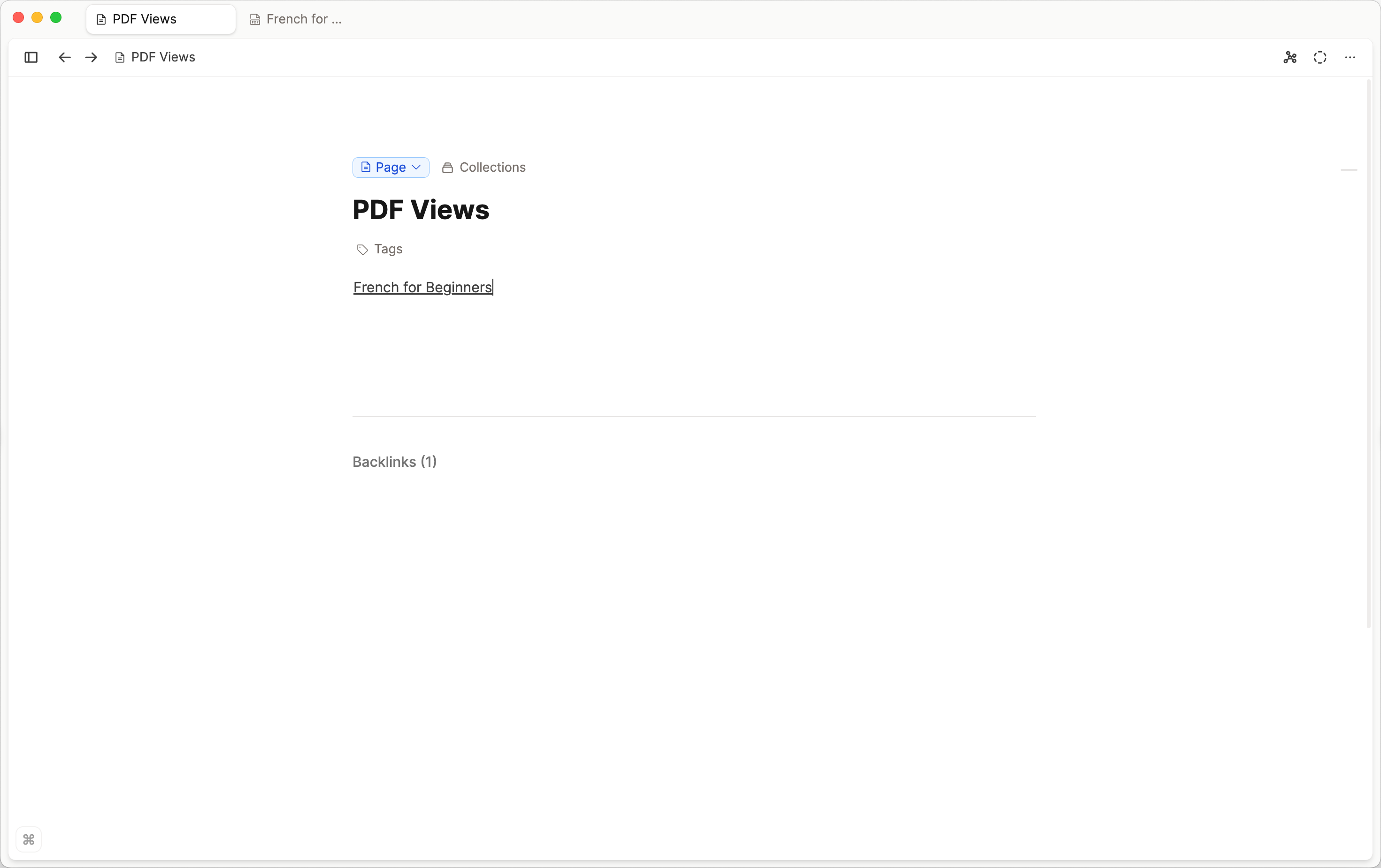1381x868 pixels.
Task: Click the Tags icon below the title
Action: [x=361, y=250]
